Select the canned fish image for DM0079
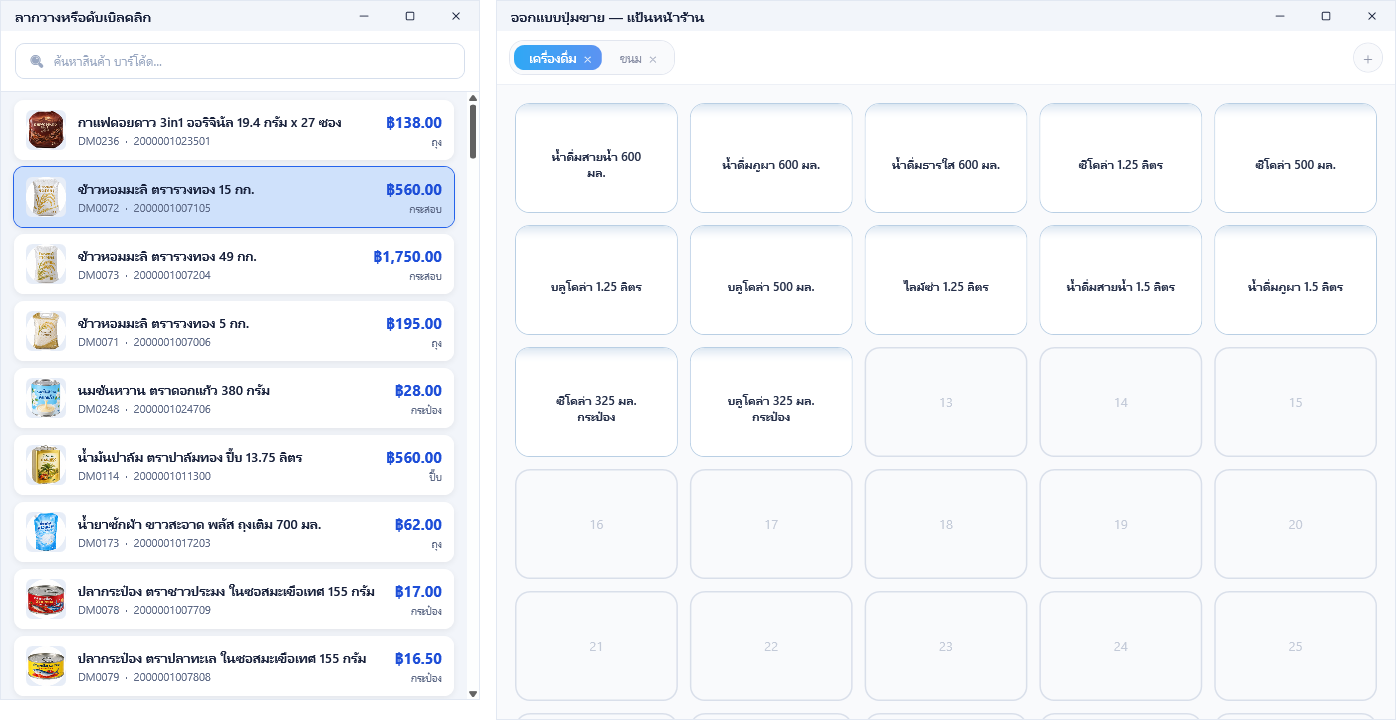1396x720 pixels. click(46, 666)
